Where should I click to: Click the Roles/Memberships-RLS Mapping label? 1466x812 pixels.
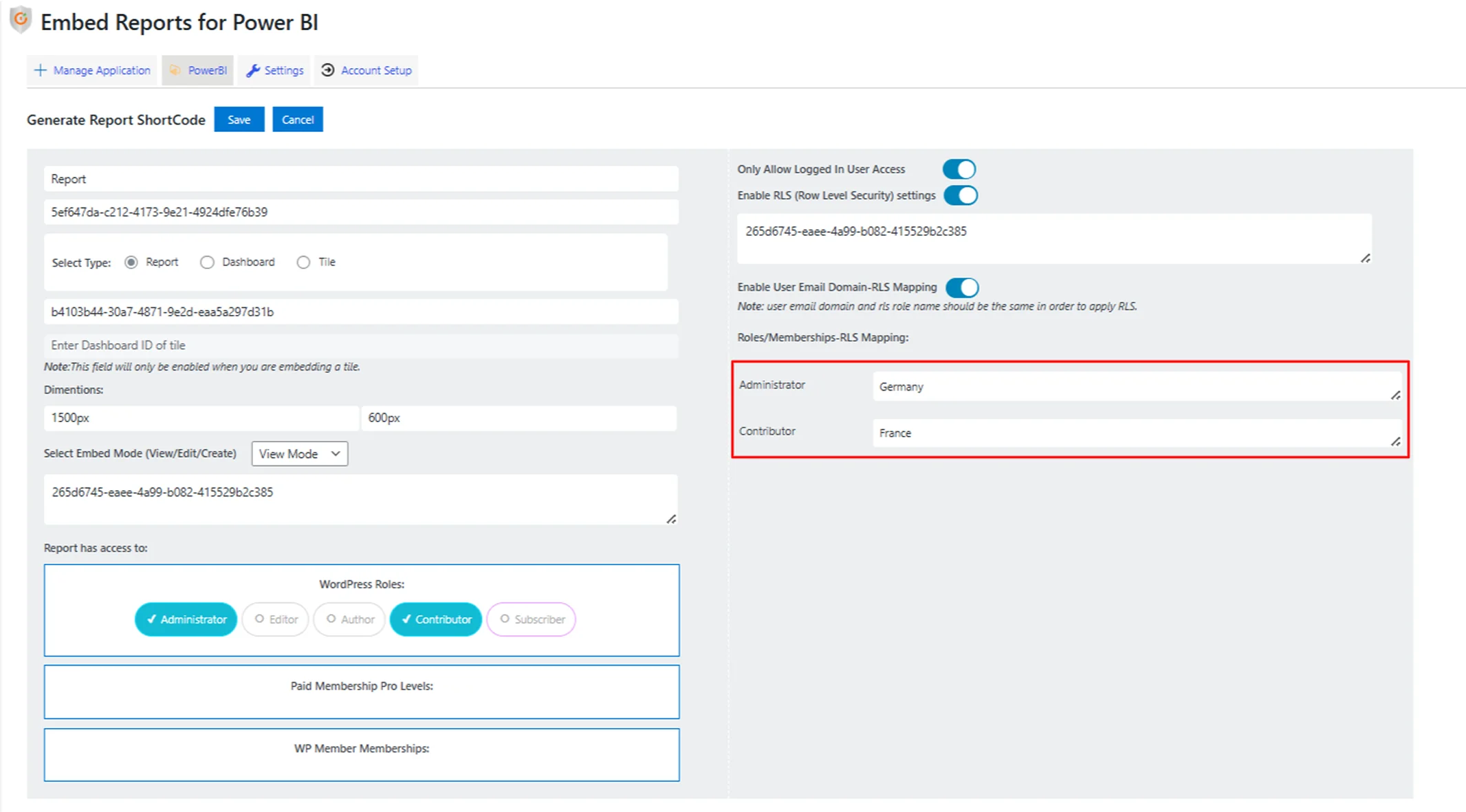(823, 338)
